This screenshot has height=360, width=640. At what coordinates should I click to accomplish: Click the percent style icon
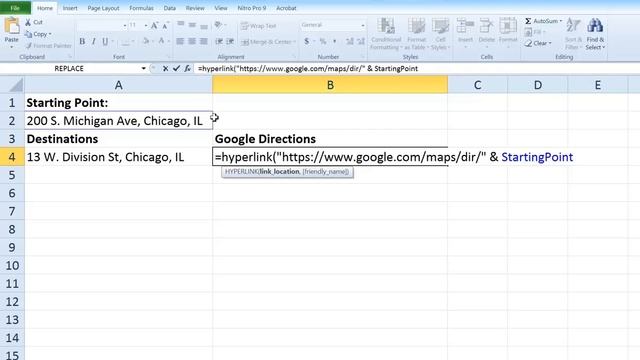[323, 41]
